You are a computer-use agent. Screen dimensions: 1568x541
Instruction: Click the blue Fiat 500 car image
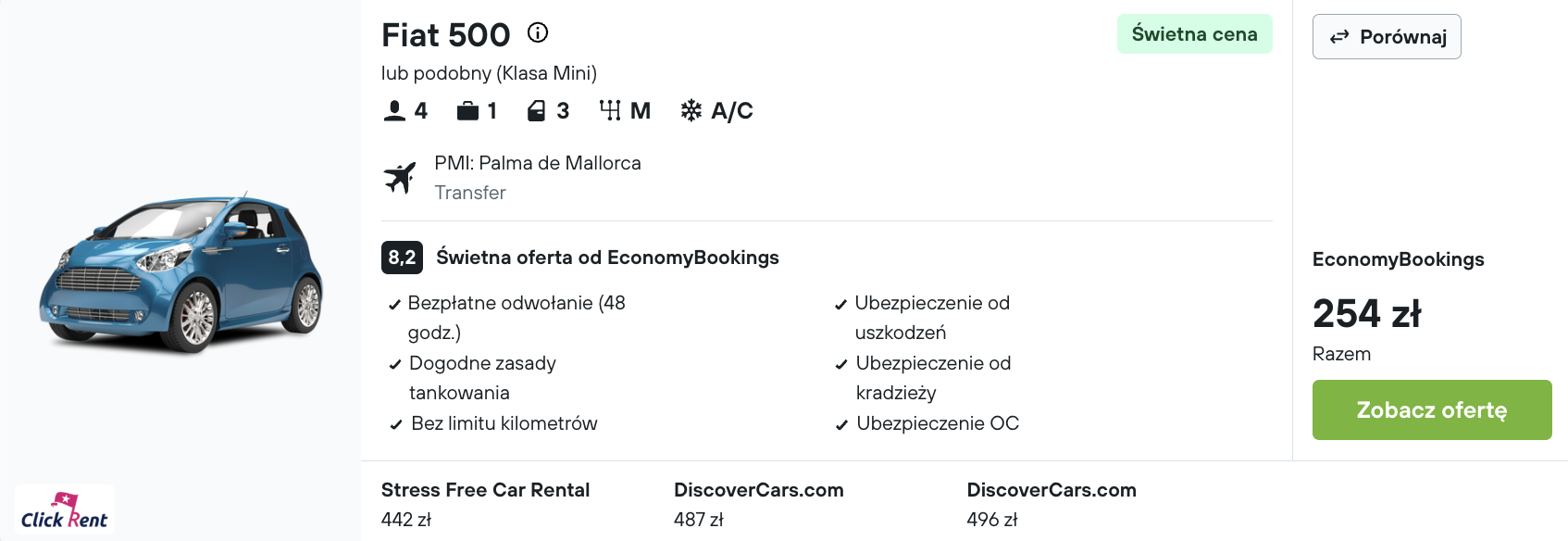coord(181,273)
